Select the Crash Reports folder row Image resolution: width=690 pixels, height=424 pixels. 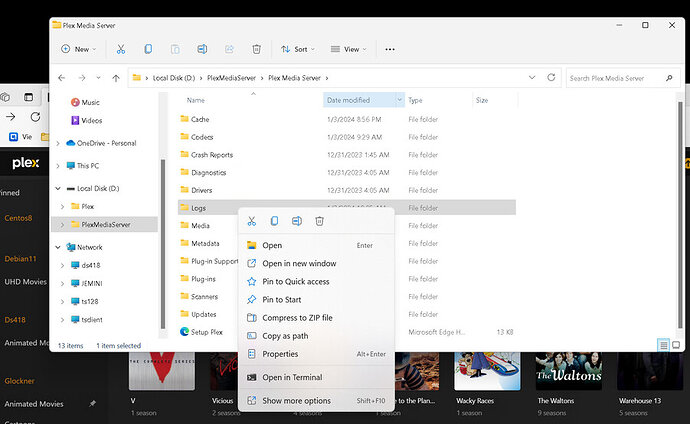tap(347, 155)
